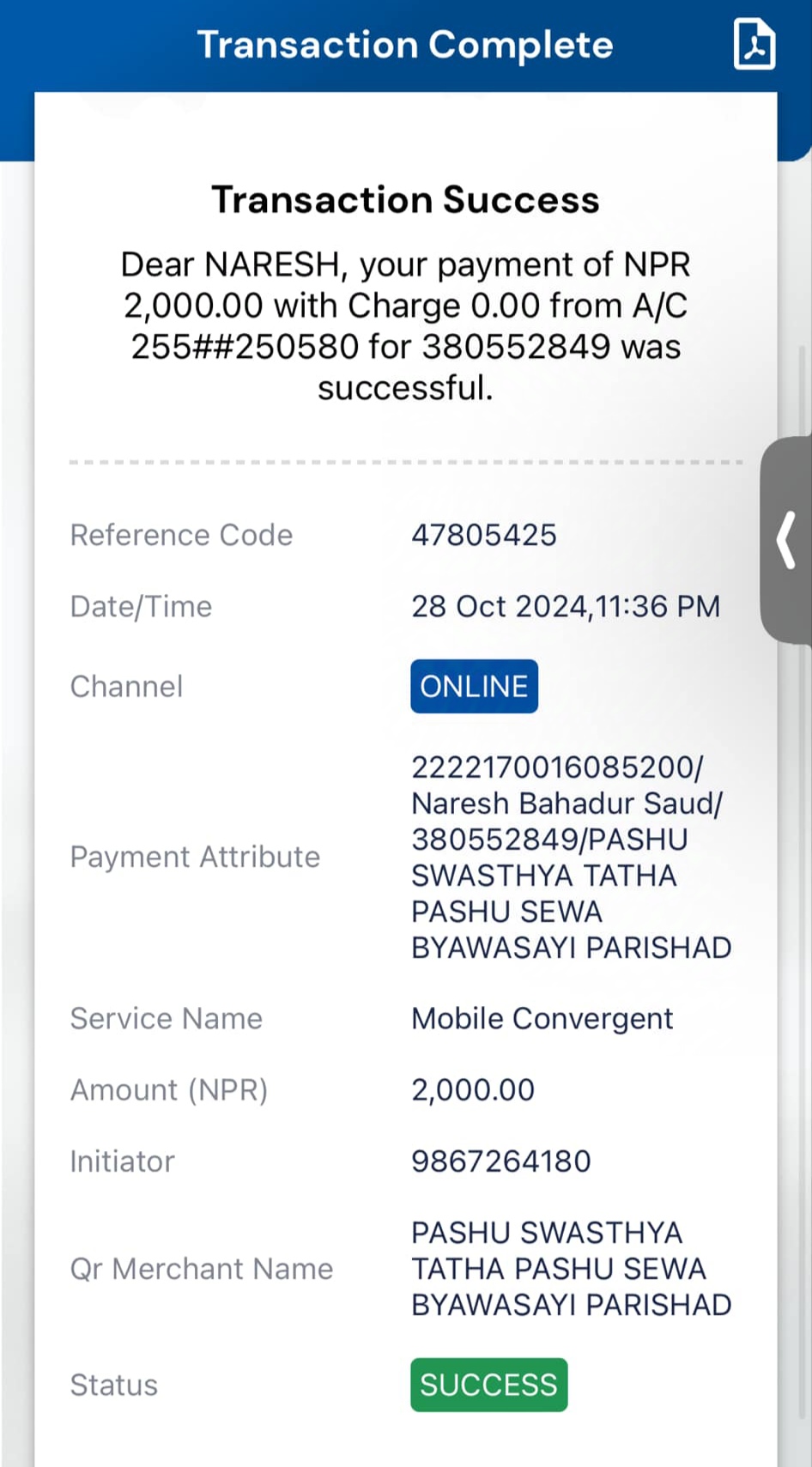Select the initiator number 9867264180
The image size is (812, 1467).
[x=501, y=1161]
